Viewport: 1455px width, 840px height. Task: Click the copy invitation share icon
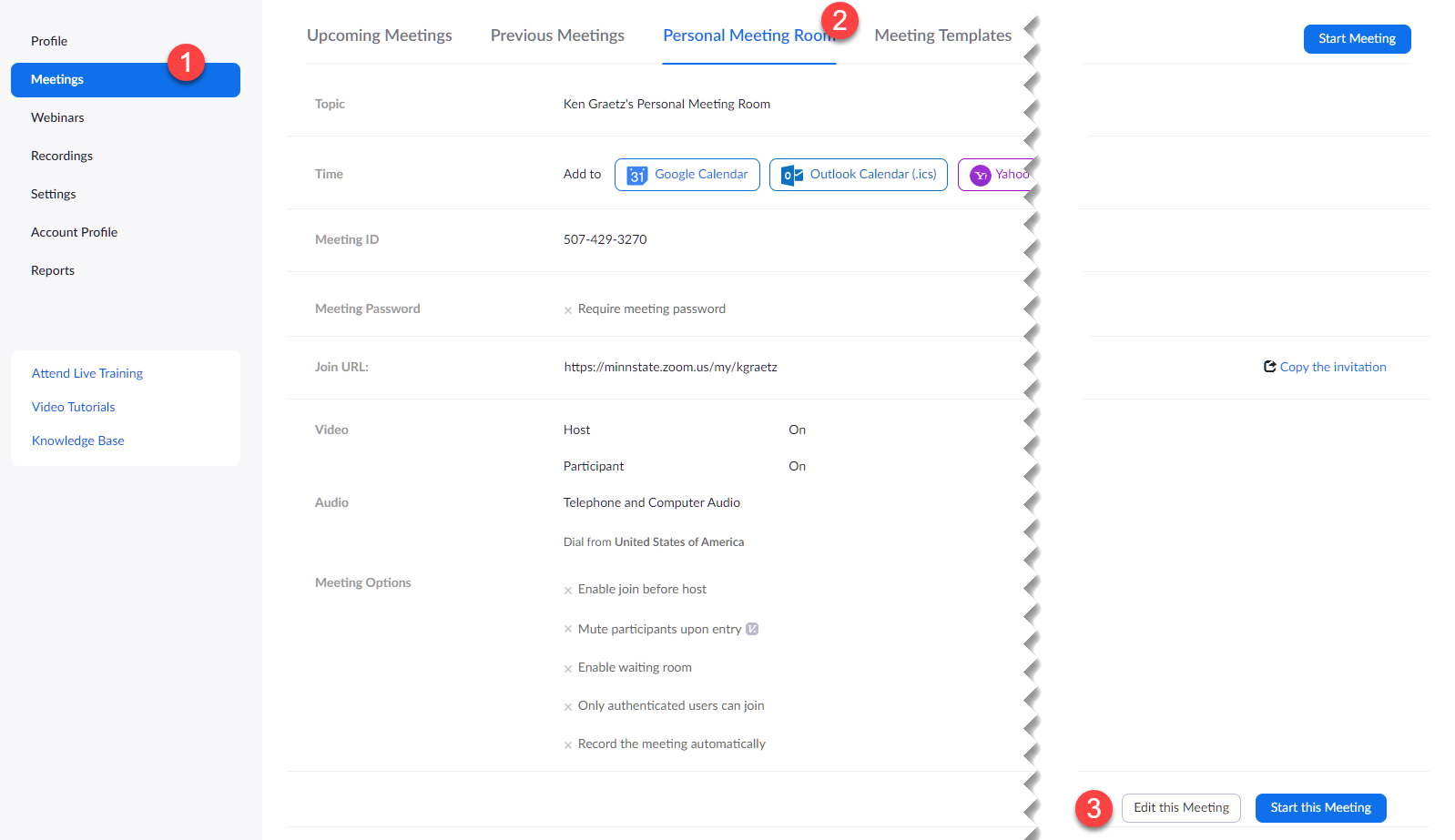pos(1269,367)
